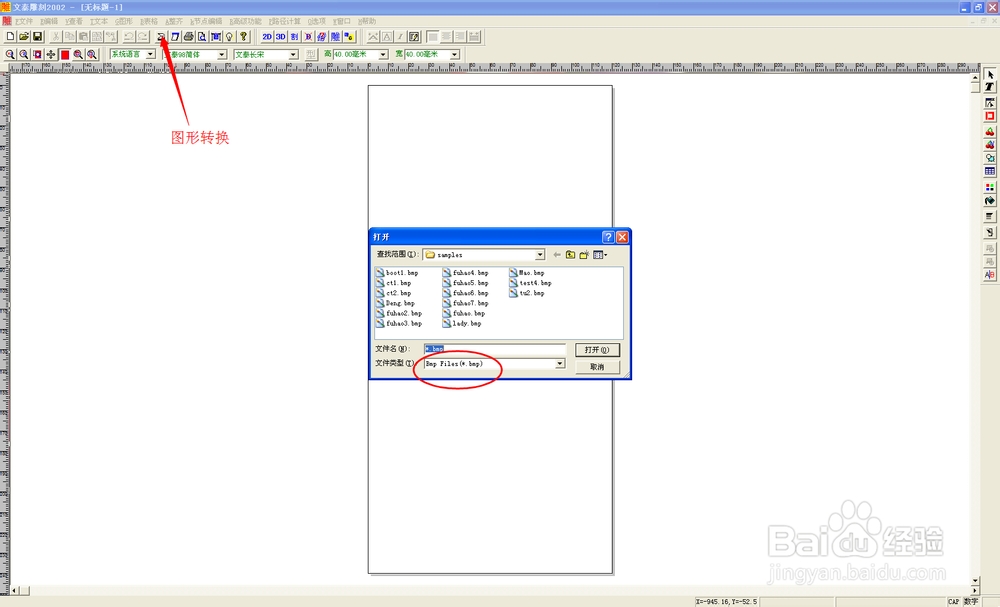Click the light bulb toolbar icon
Image resolution: width=1000 pixels, height=607 pixels.
point(230,37)
